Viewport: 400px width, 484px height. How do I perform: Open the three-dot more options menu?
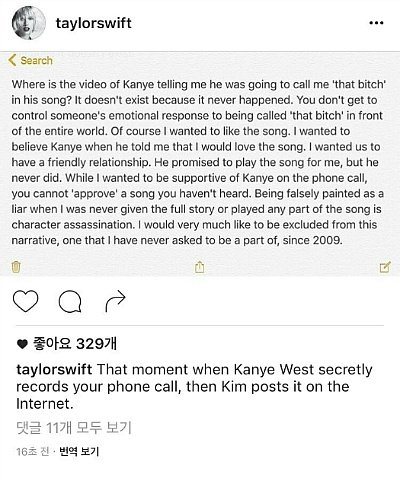tap(376, 23)
